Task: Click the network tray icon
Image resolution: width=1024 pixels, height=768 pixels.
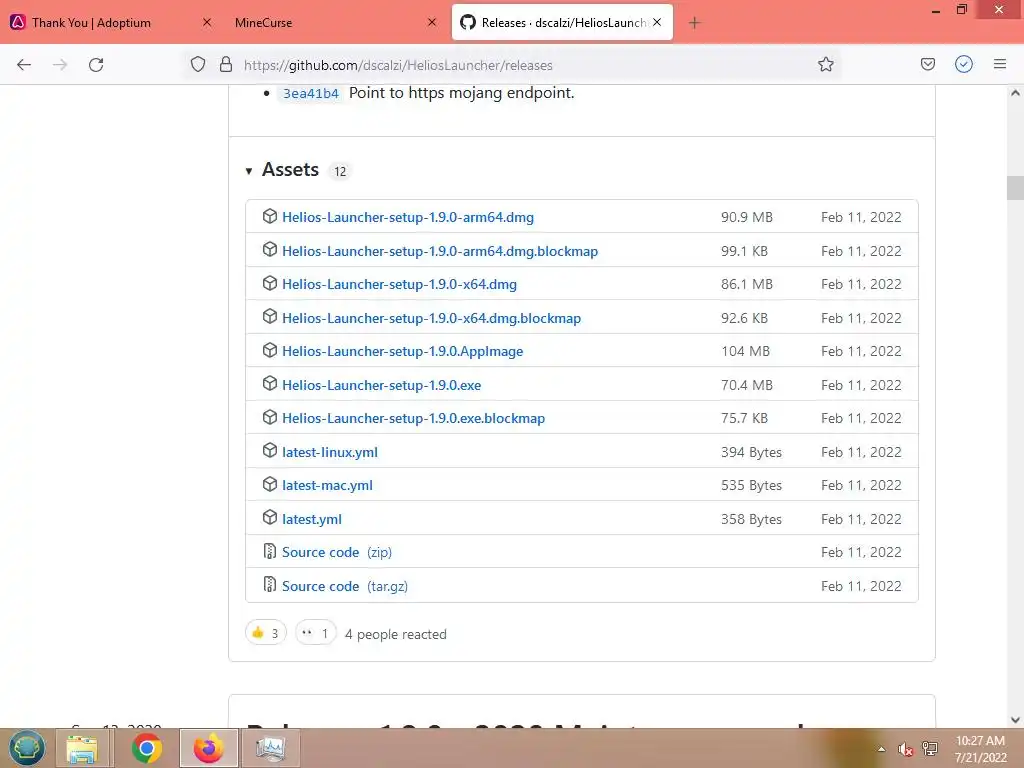Action: tap(930, 749)
